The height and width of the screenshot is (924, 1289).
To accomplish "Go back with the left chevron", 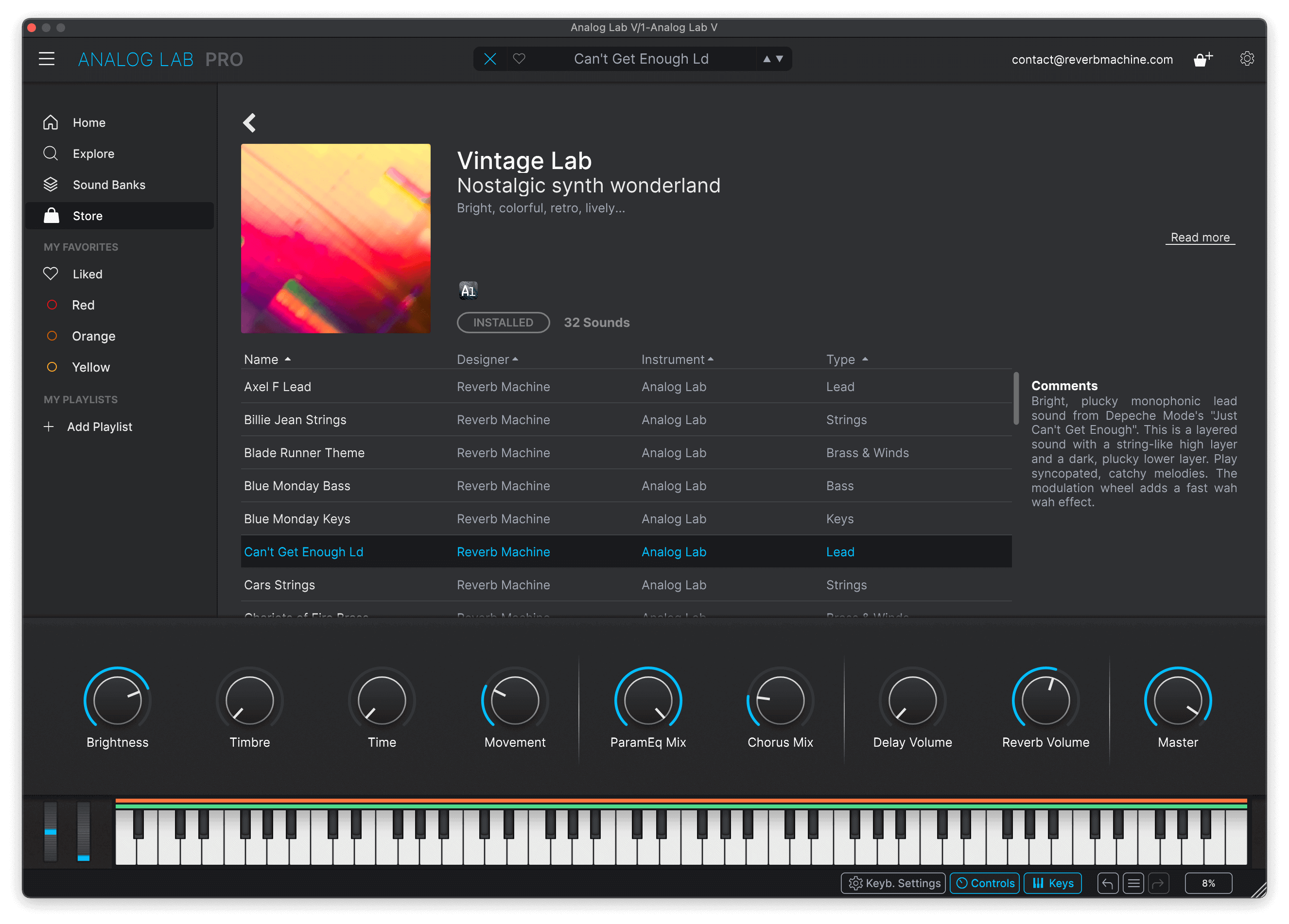I will (249, 123).
